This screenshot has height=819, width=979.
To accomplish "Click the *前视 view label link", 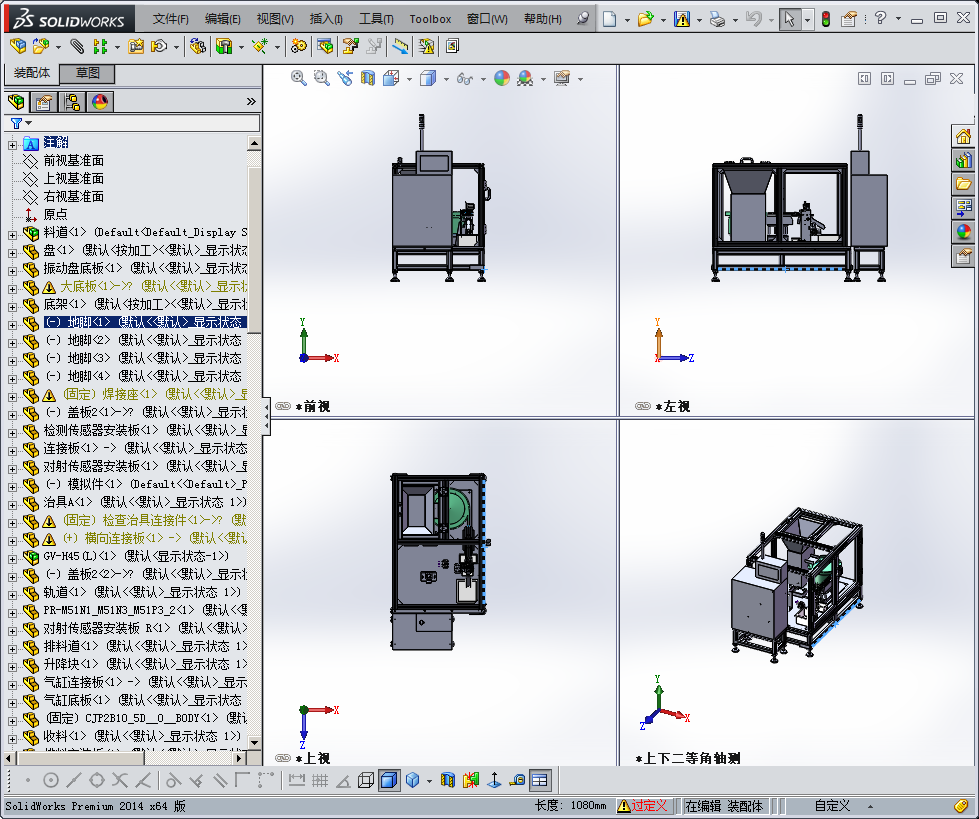I will tap(313, 406).
